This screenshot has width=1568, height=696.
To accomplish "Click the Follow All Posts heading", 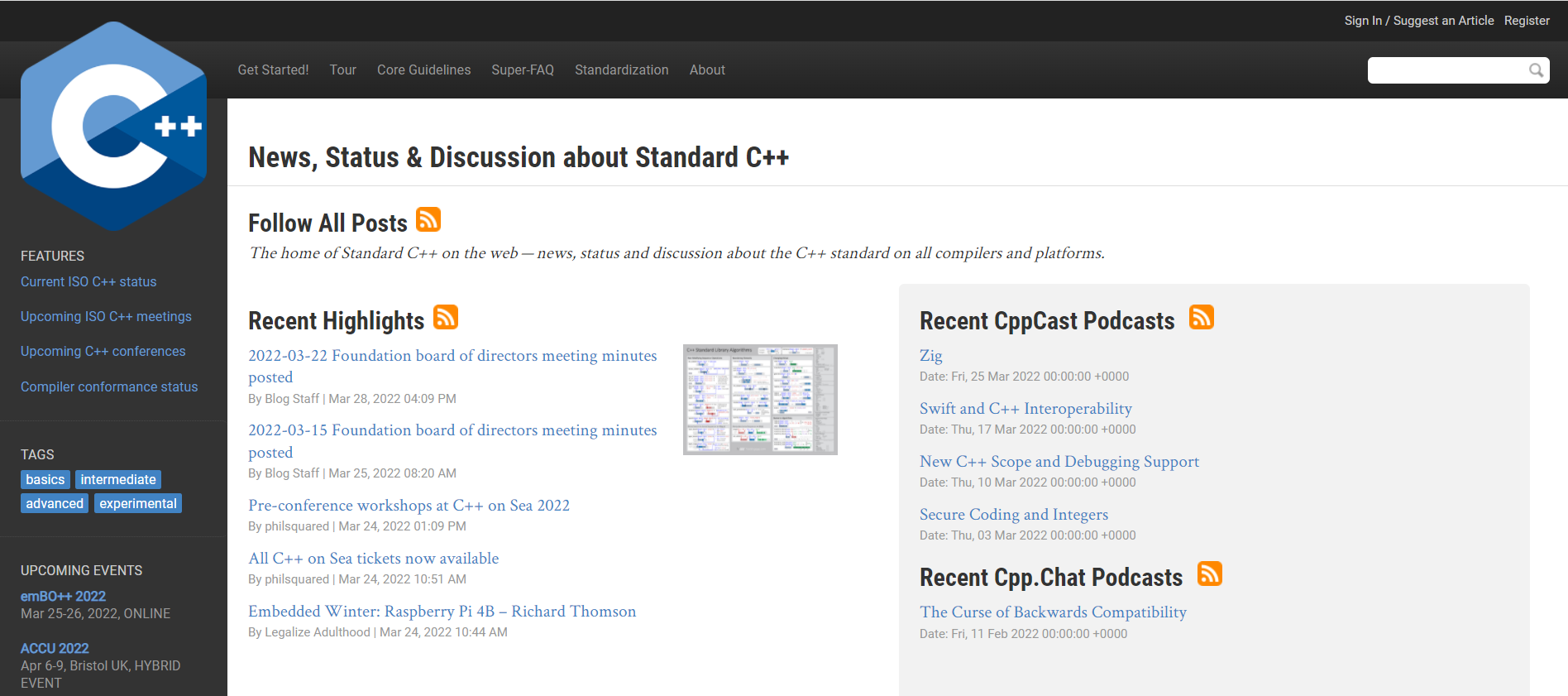I will coord(328,223).
